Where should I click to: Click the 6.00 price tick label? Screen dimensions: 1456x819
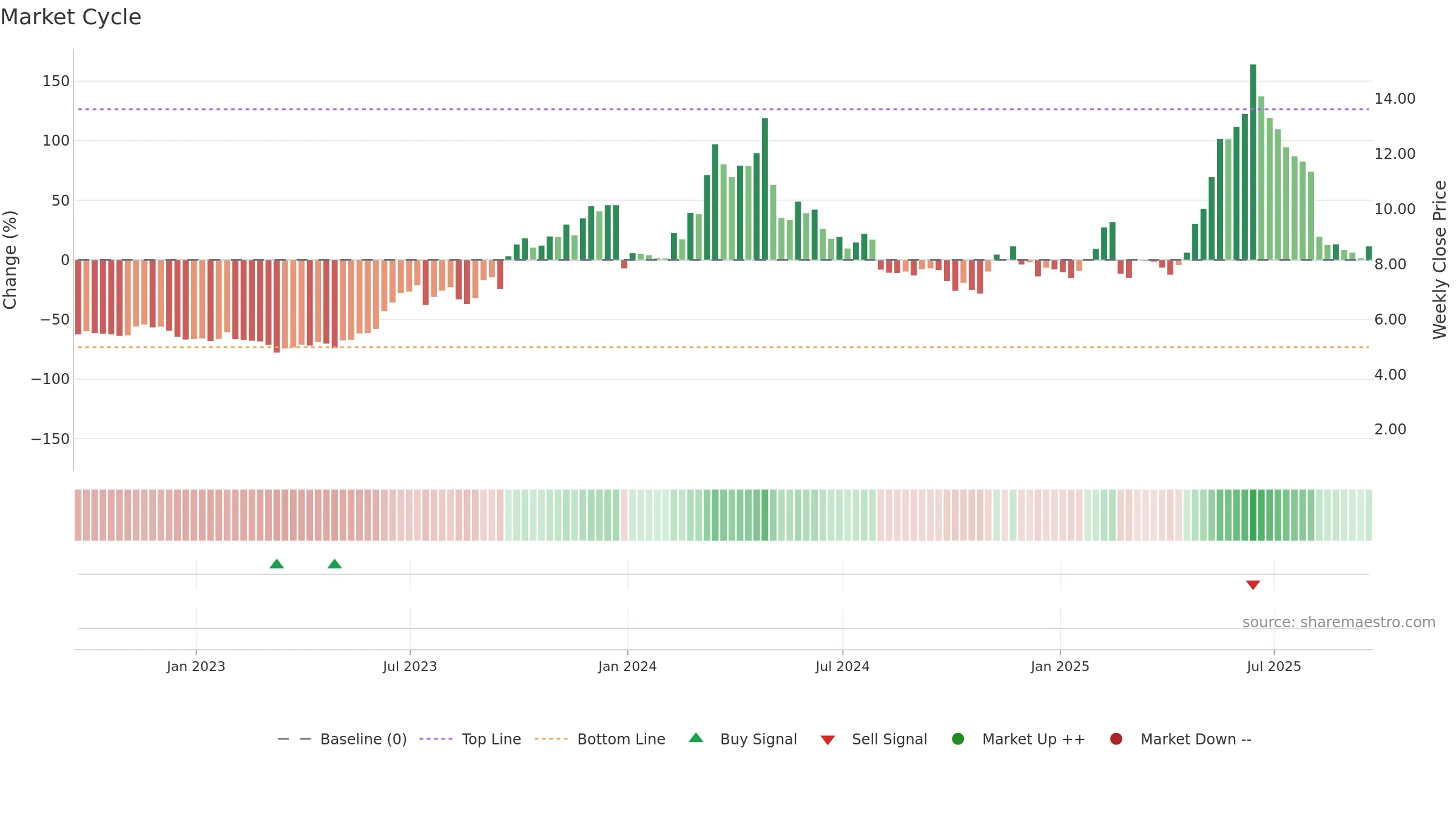pos(1390,319)
